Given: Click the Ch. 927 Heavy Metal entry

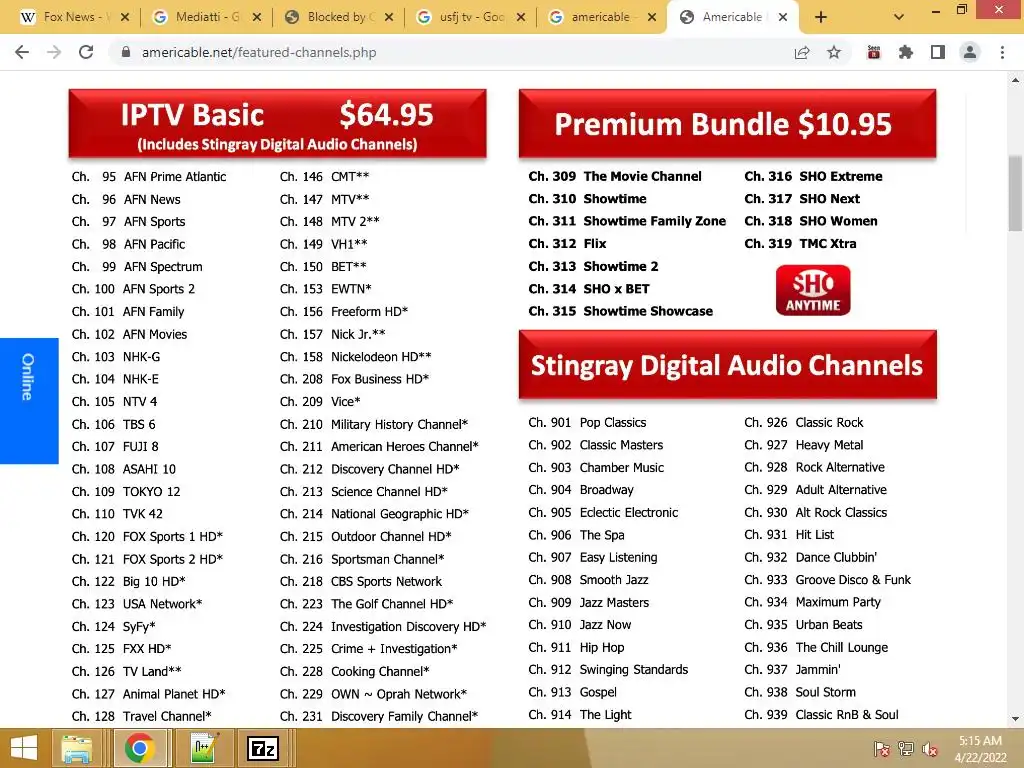Looking at the screenshot, I should point(803,445).
